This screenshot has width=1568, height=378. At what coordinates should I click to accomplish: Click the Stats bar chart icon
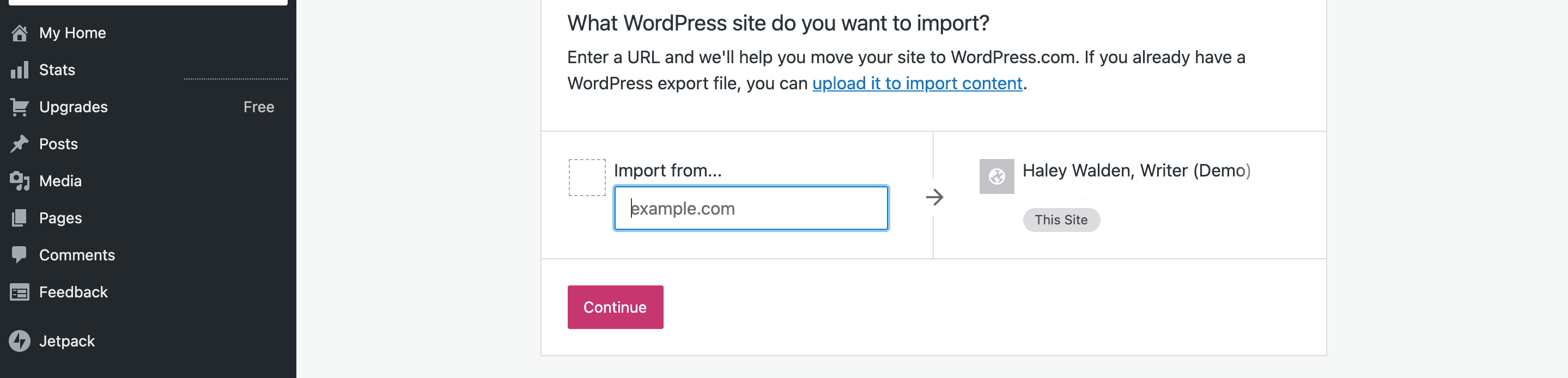[20, 70]
